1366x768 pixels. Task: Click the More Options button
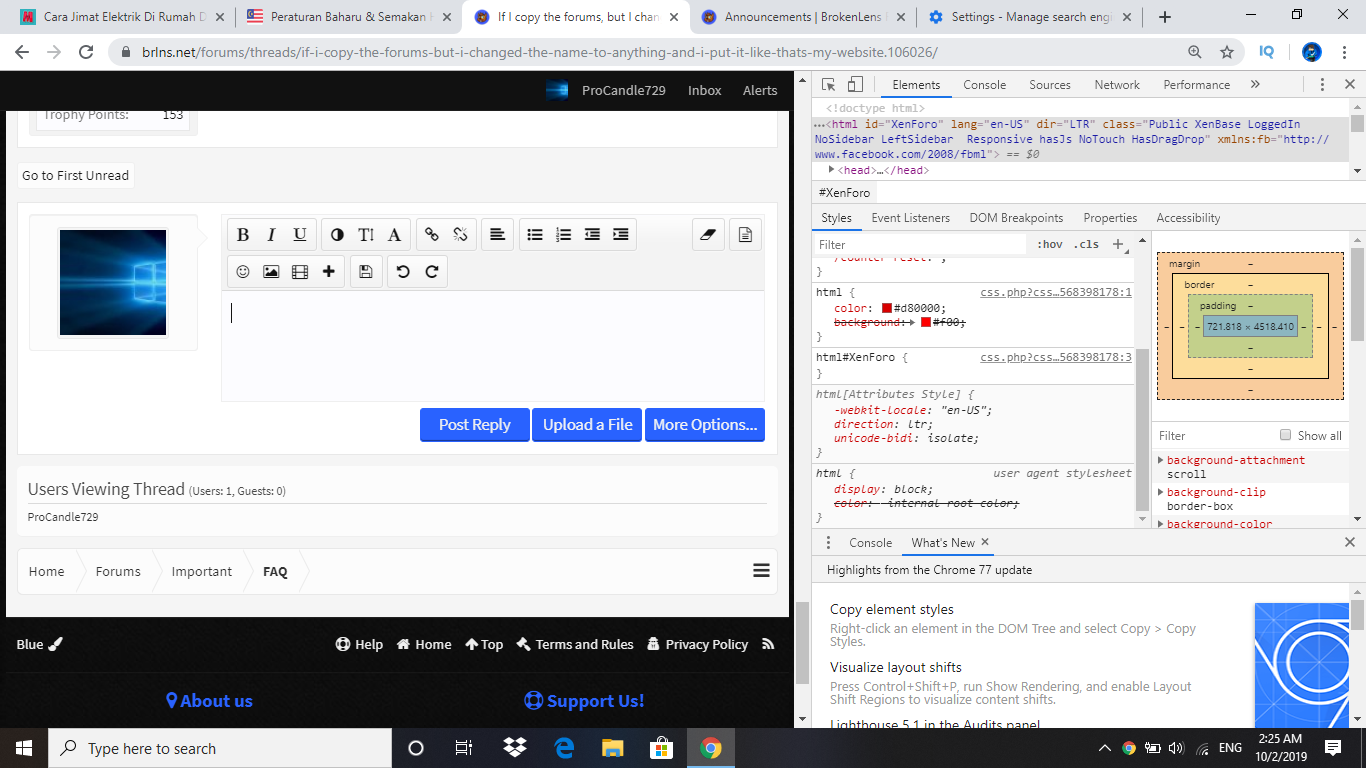[705, 425]
